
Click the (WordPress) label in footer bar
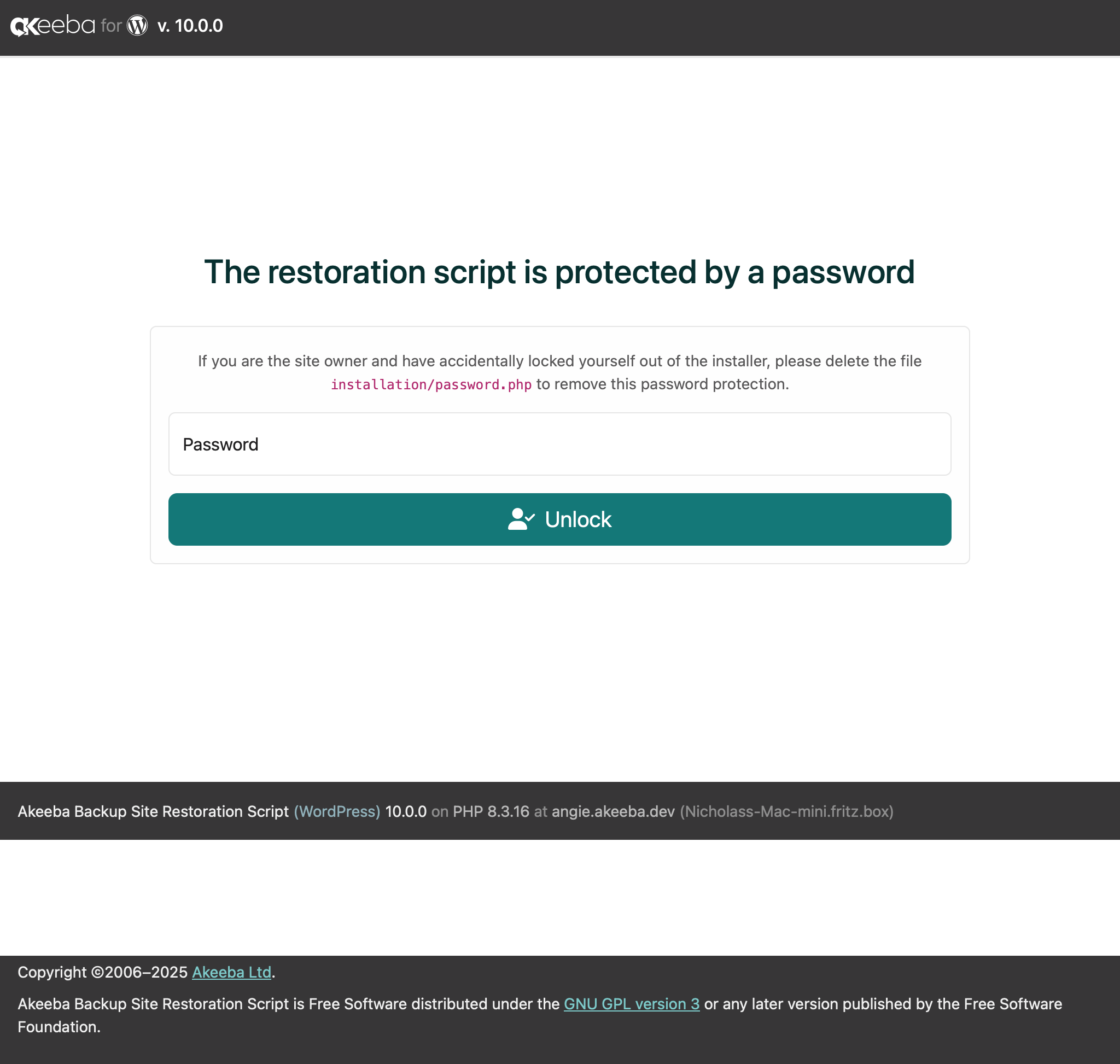(x=337, y=811)
